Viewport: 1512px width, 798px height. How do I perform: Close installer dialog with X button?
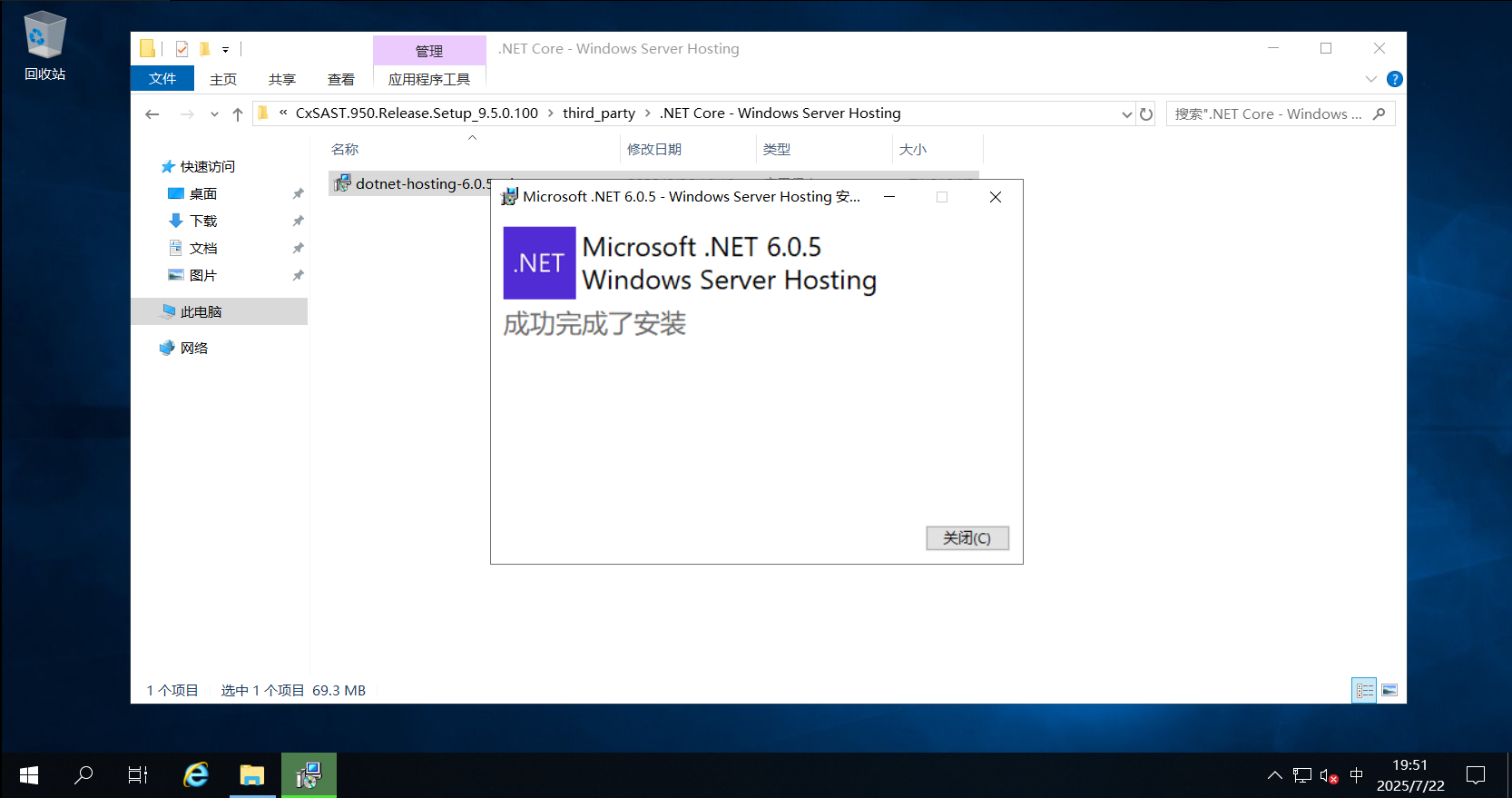pos(996,197)
